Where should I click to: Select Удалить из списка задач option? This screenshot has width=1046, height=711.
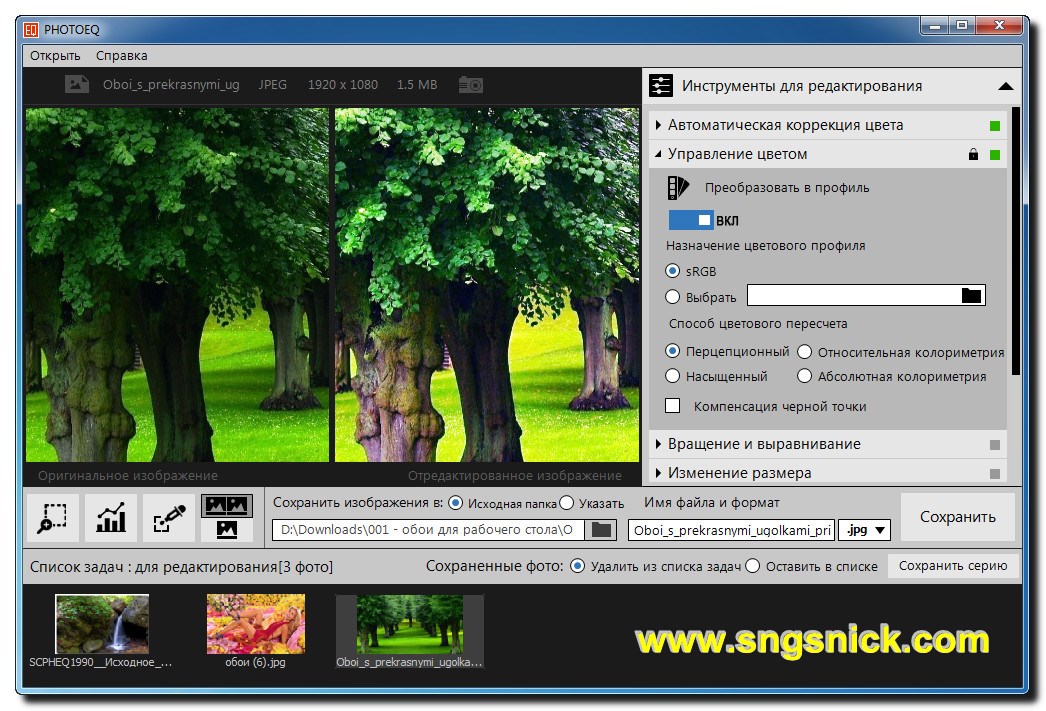pos(578,566)
